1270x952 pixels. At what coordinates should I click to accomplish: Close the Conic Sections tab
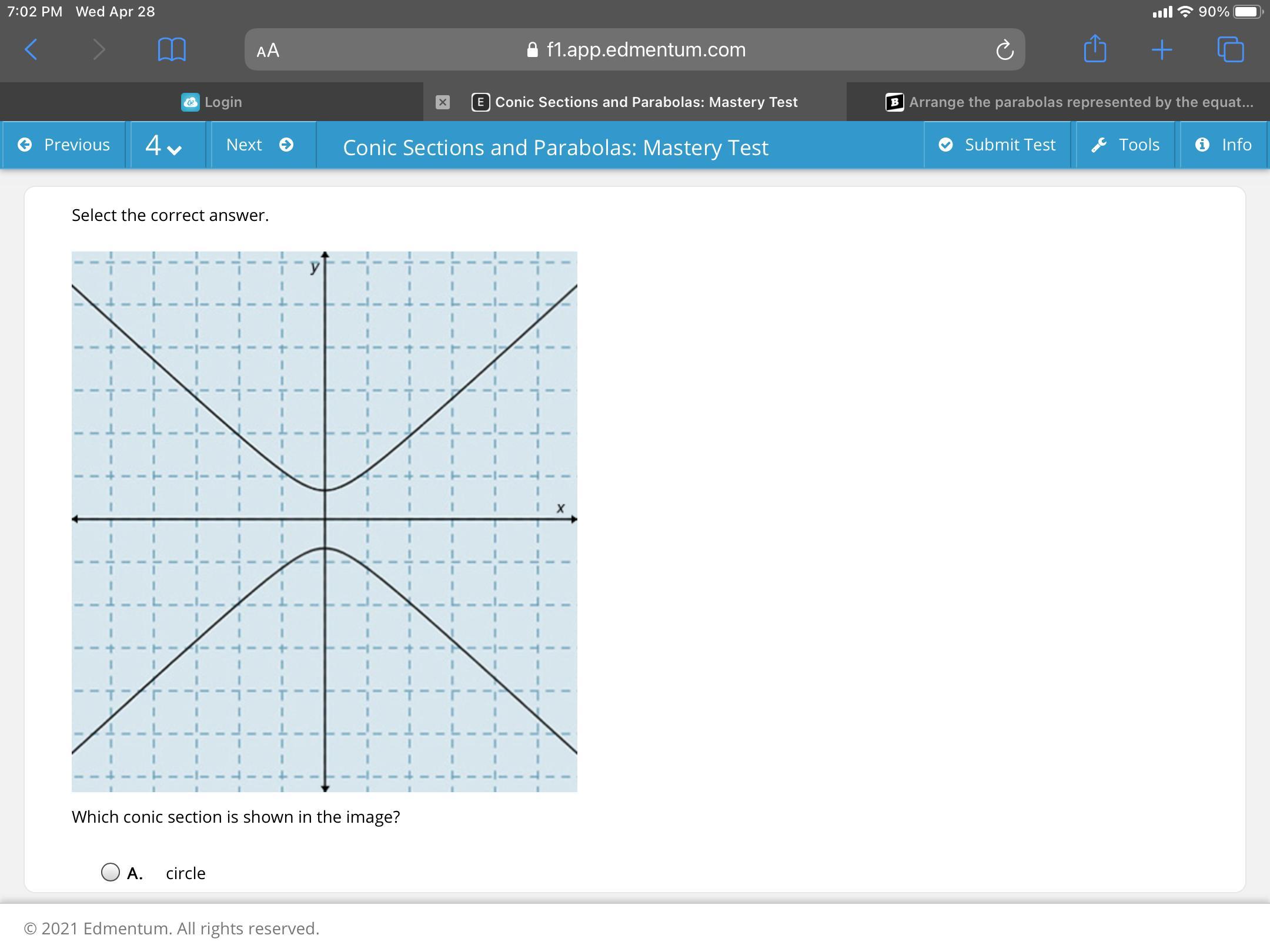point(443,102)
